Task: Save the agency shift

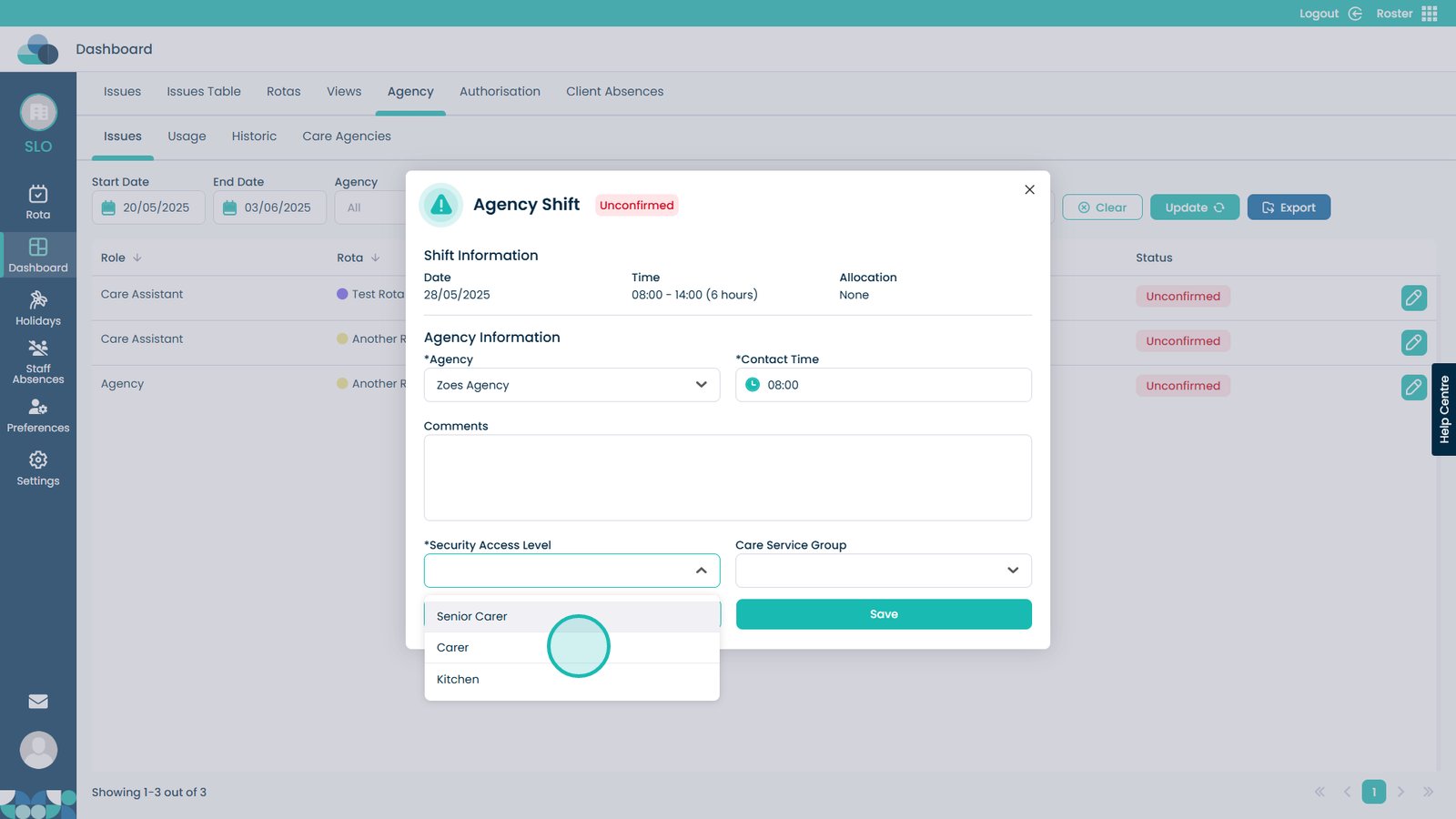Action: 883,614
